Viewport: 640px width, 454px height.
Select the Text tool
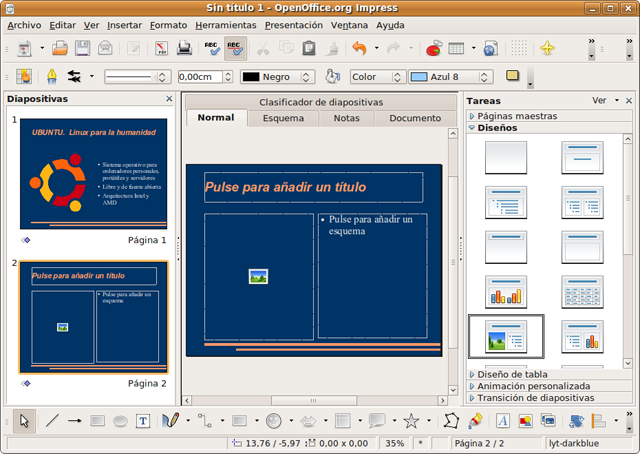143,421
